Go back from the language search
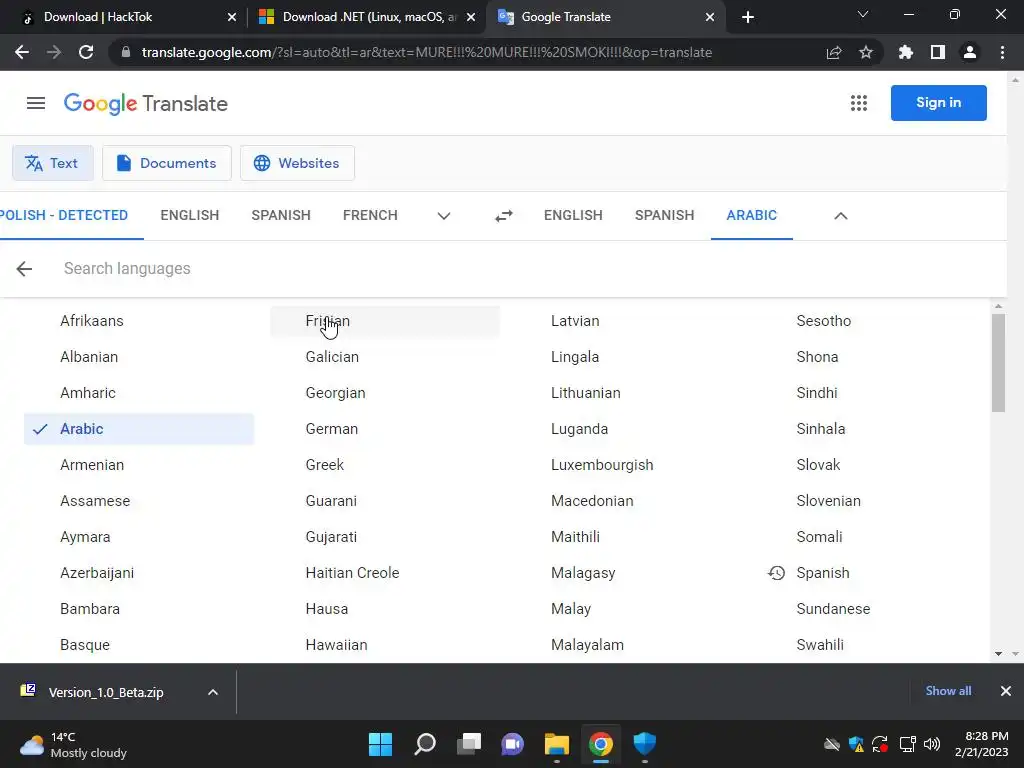The width and height of the screenshot is (1024, 768). coord(24,268)
